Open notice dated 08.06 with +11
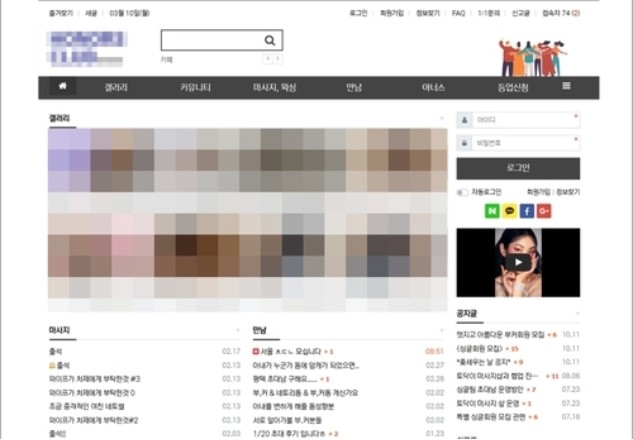This screenshot has height=440, width=633. tap(497, 376)
